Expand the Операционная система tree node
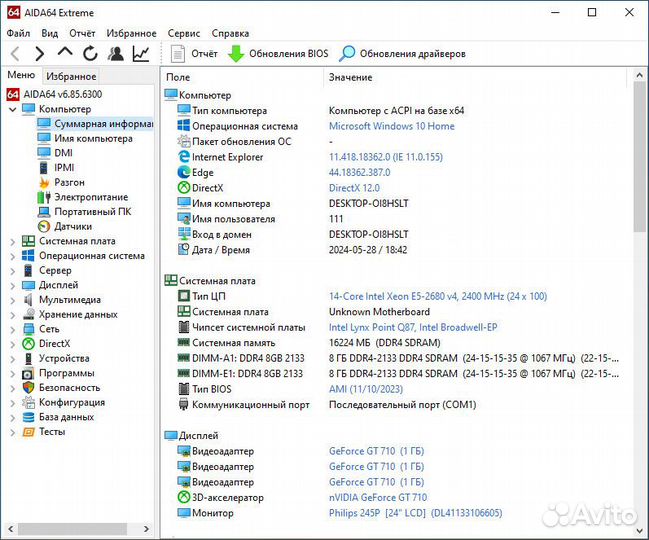Screen dimensions: 649x540 click(x=12, y=256)
